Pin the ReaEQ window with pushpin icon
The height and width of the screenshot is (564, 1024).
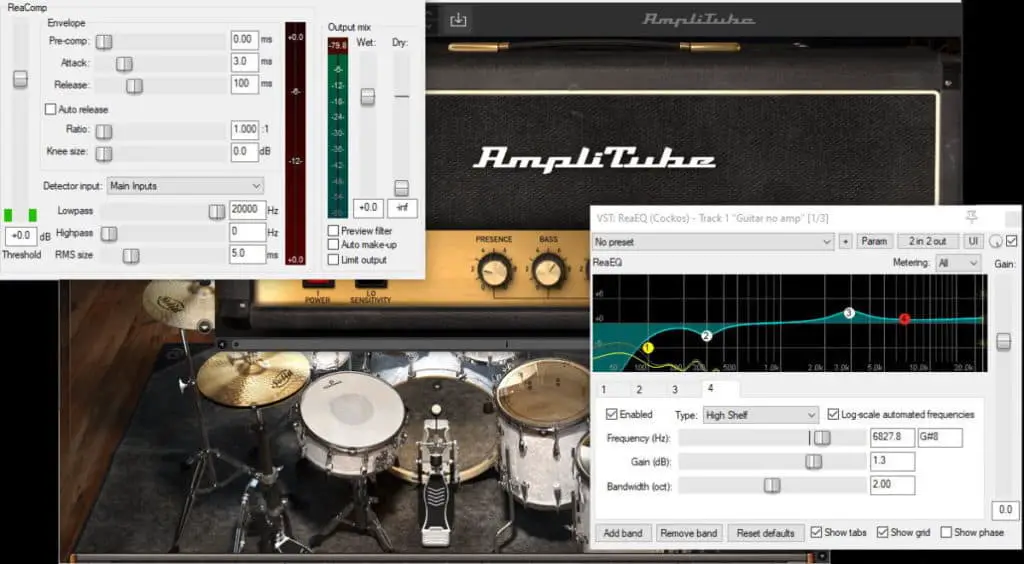[972, 217]
